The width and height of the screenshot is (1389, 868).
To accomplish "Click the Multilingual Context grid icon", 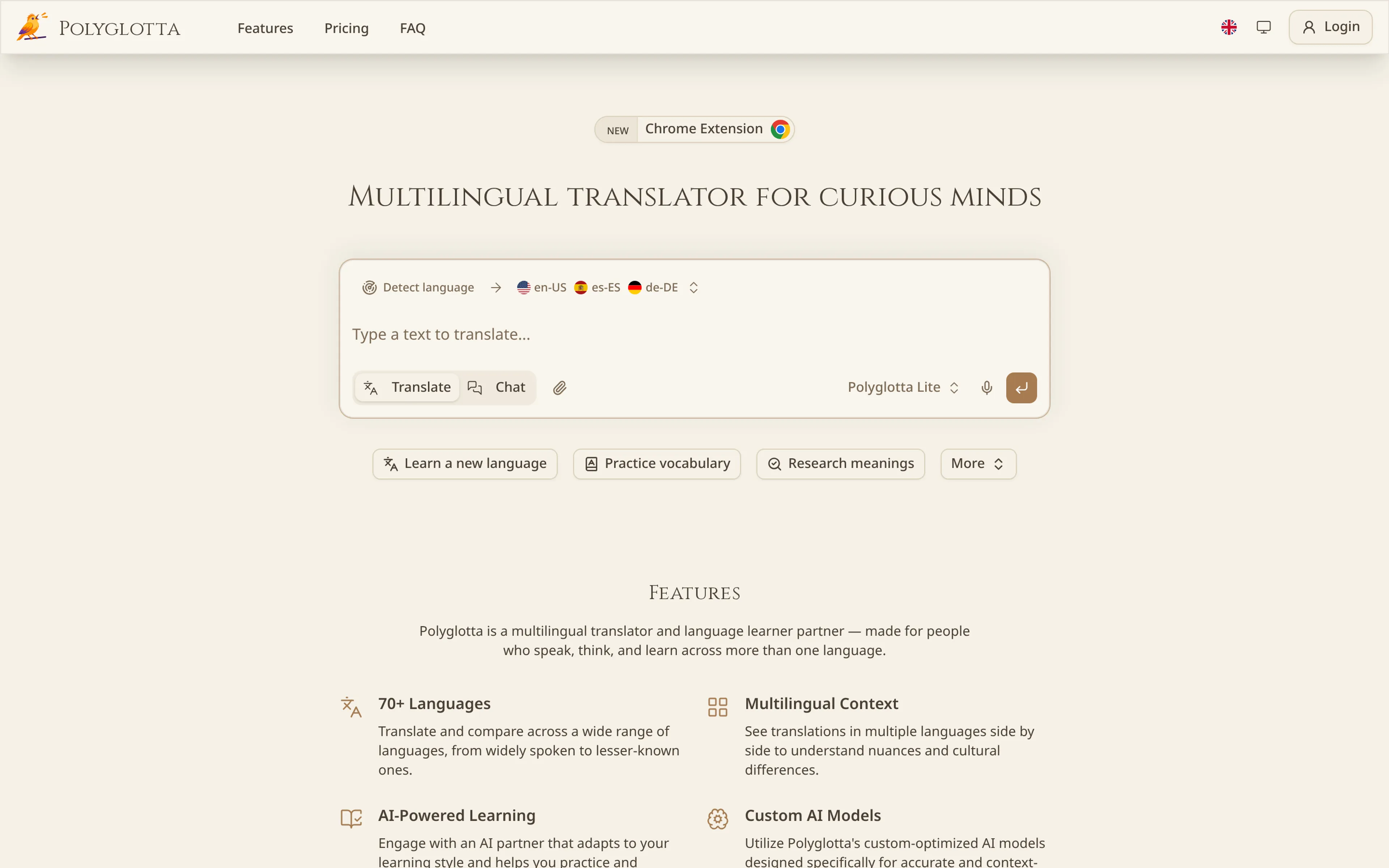I will click(717, 707).
